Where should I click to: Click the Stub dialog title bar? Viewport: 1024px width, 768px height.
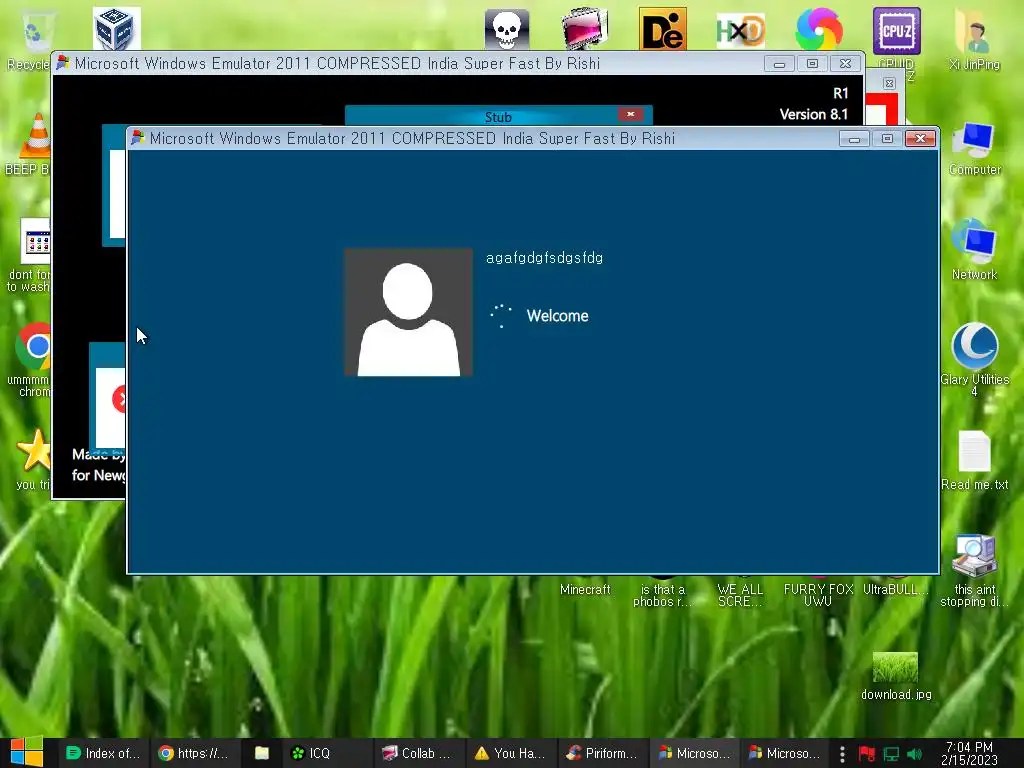pyautogui.click(x=498, y=116)
